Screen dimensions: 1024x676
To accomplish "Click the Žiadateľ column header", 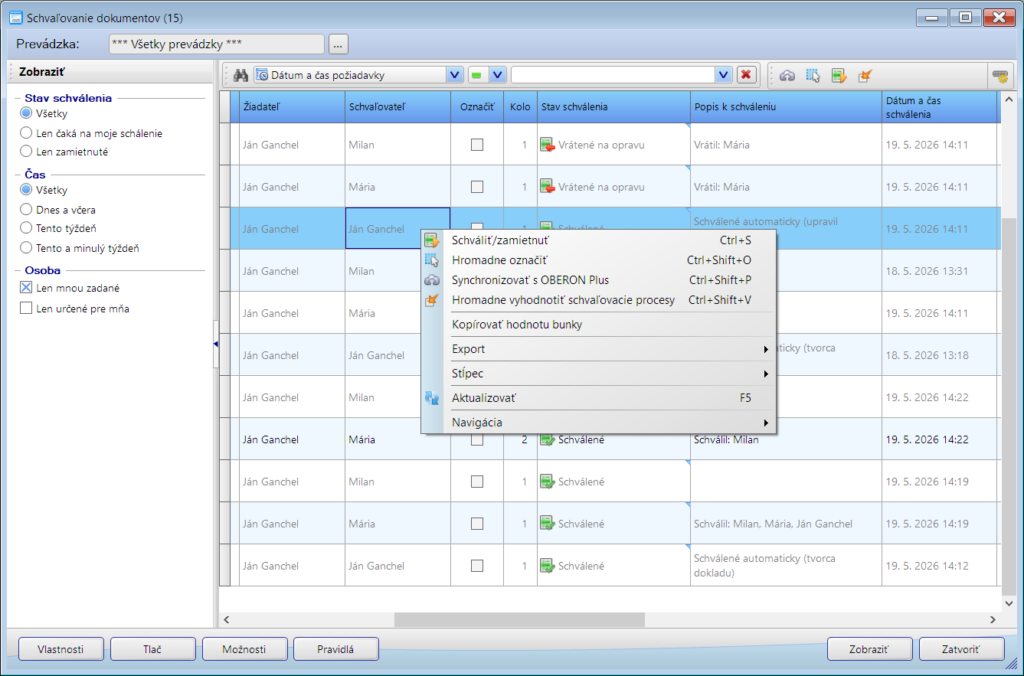I will [x=292, y=106].
